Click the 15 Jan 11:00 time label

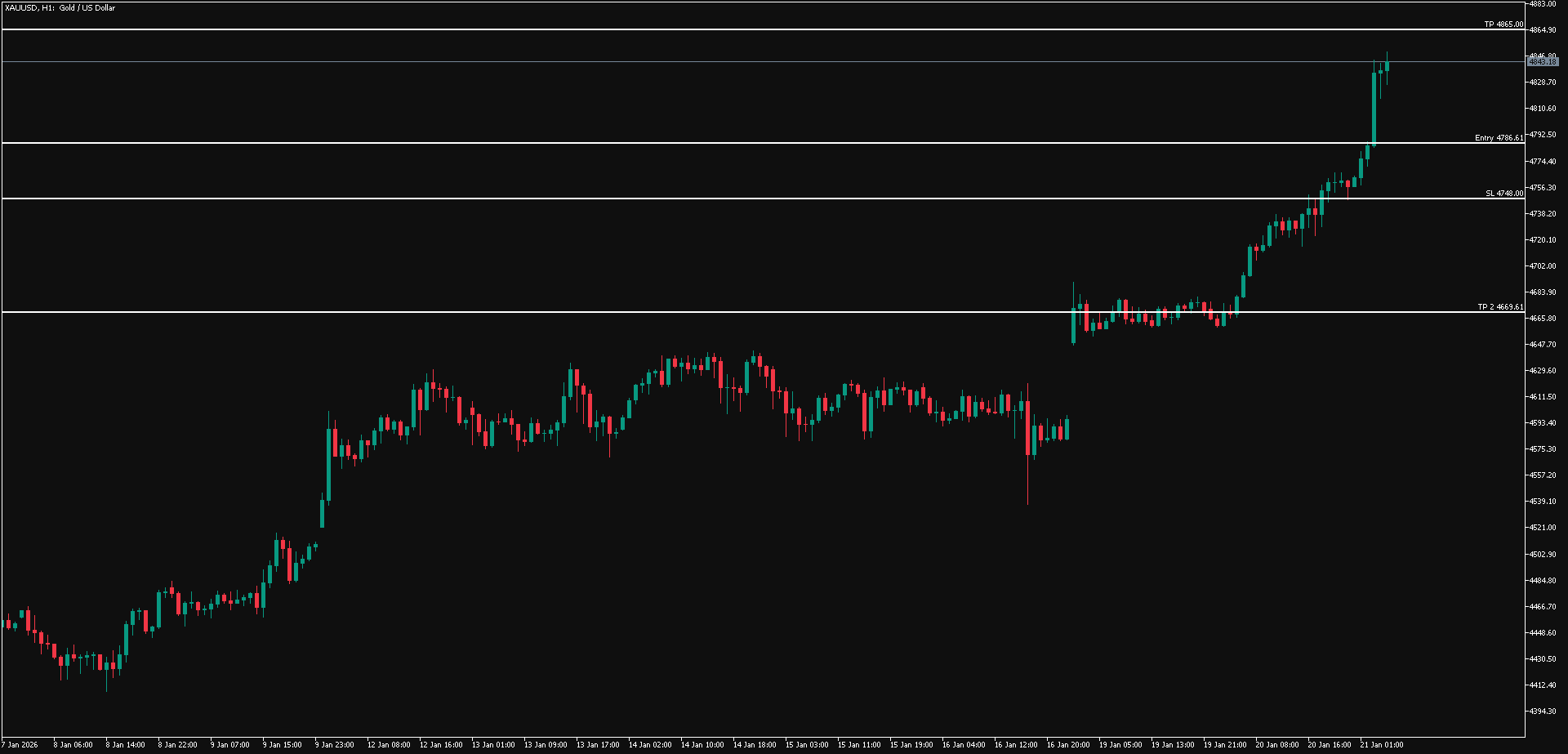tap(859, 745)
